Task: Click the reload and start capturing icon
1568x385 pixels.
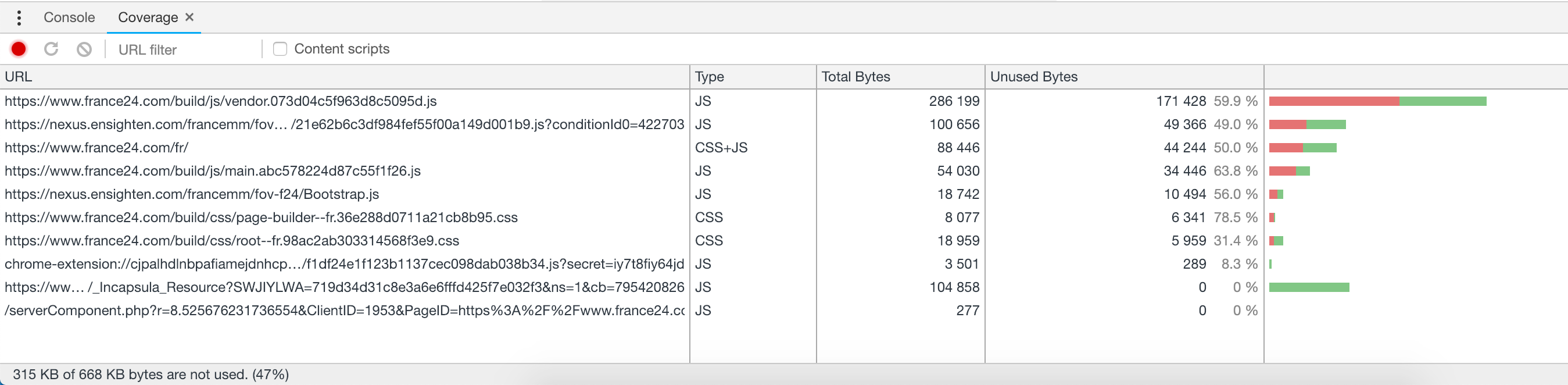Action: click(x=51, y=49)
